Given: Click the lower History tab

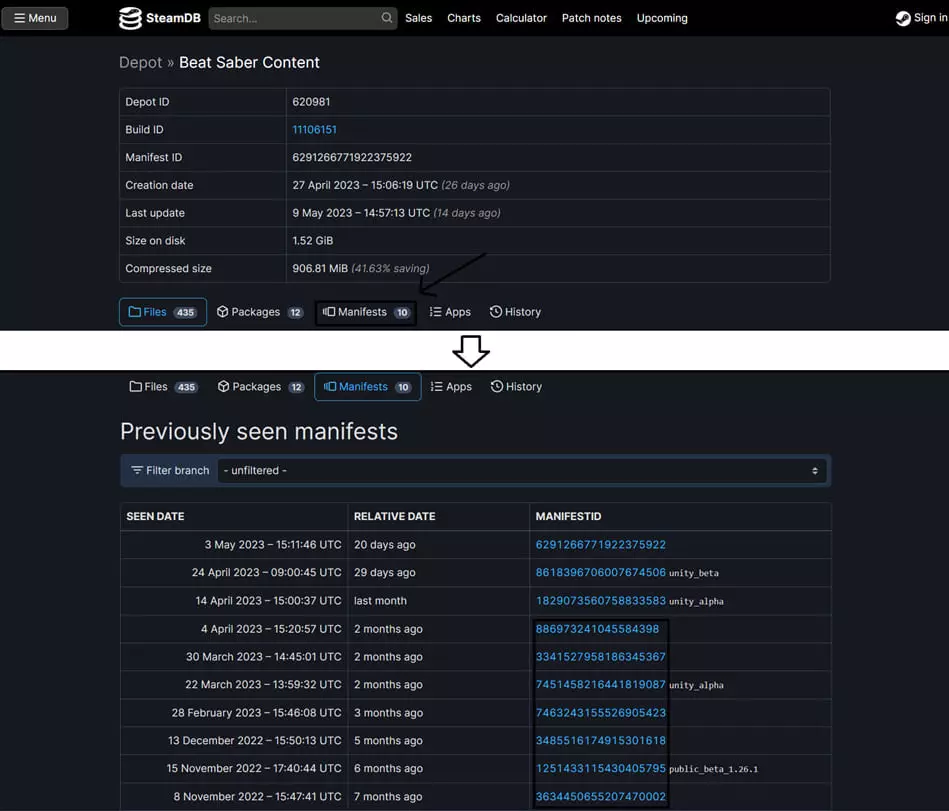Looking at the screenshot, I should click(x=516, y=387).
